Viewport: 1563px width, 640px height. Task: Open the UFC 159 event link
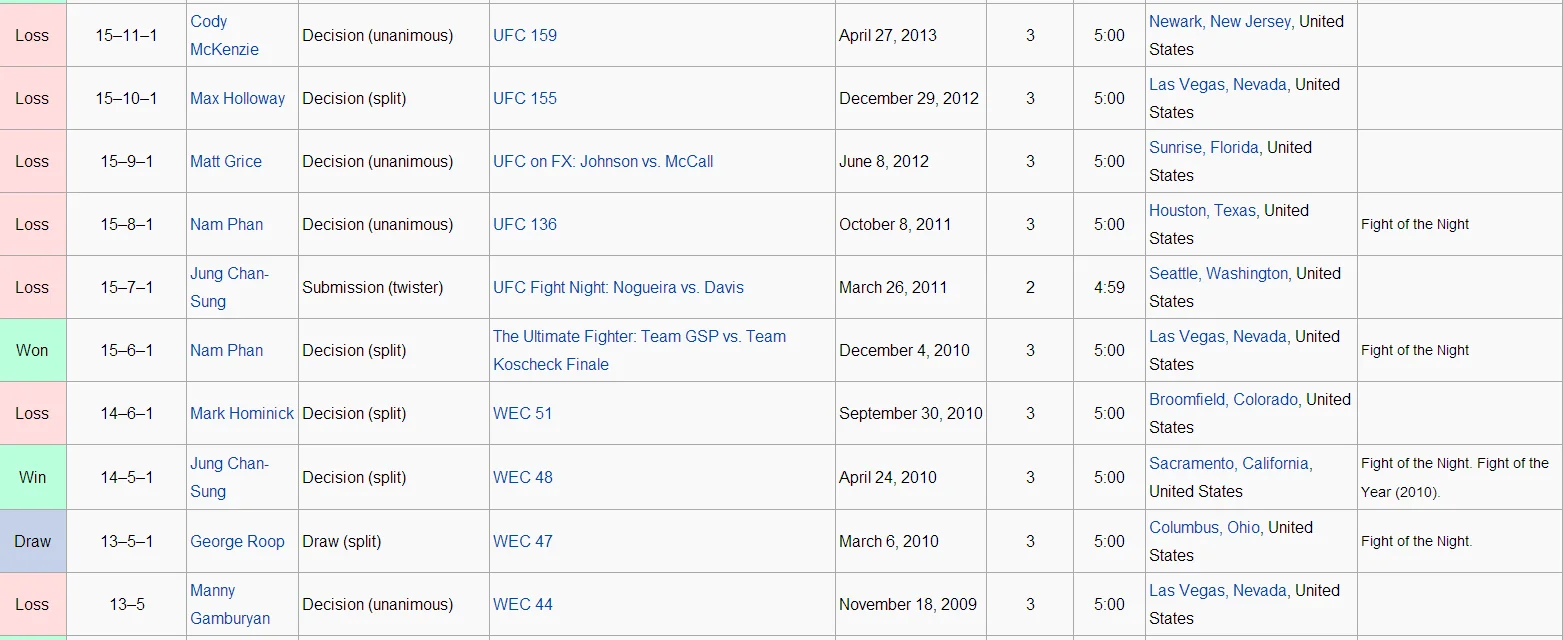coord(524,35)
